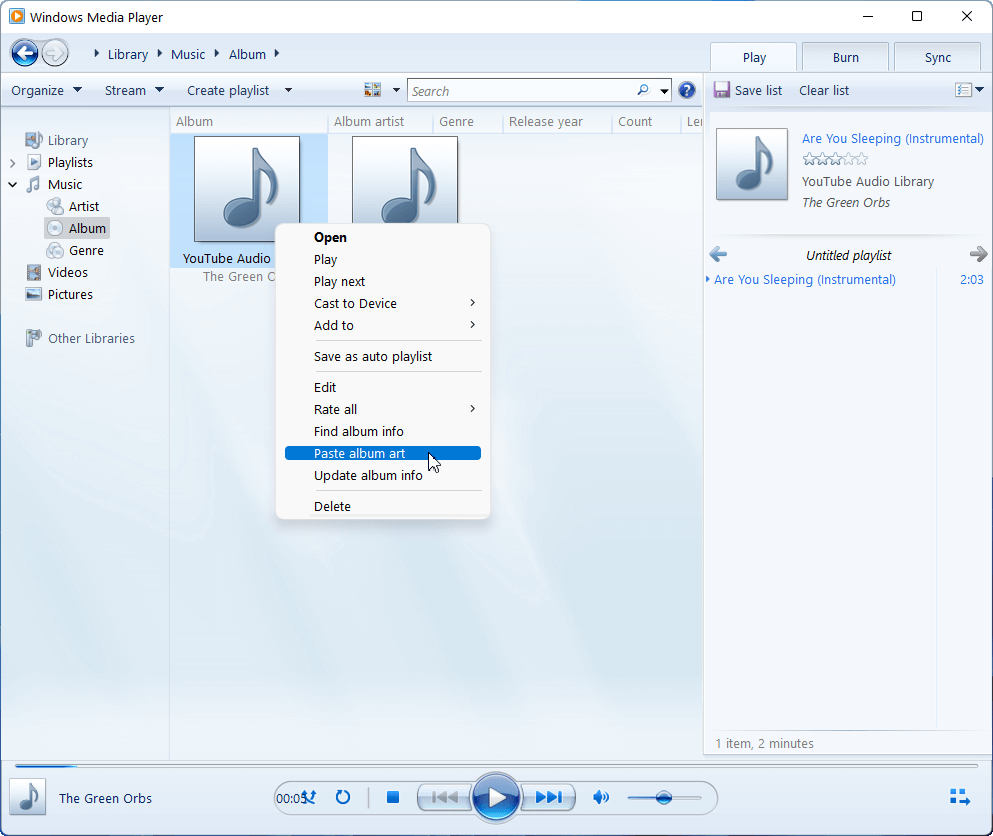
Task: Switch to Now Playing view icon
Action: [960, 797]
